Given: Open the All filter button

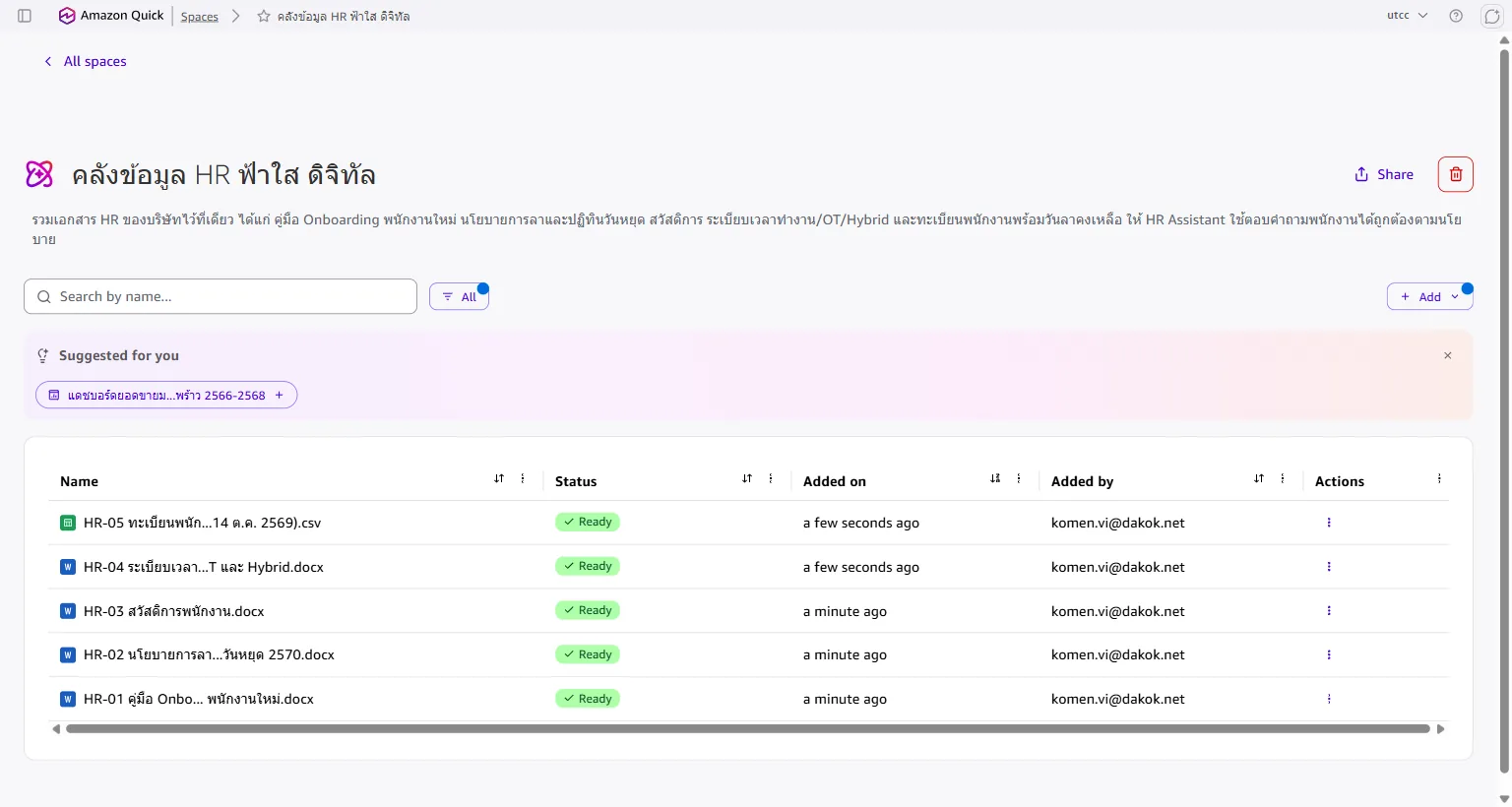Looking at the screenshot, I should 459,296.
